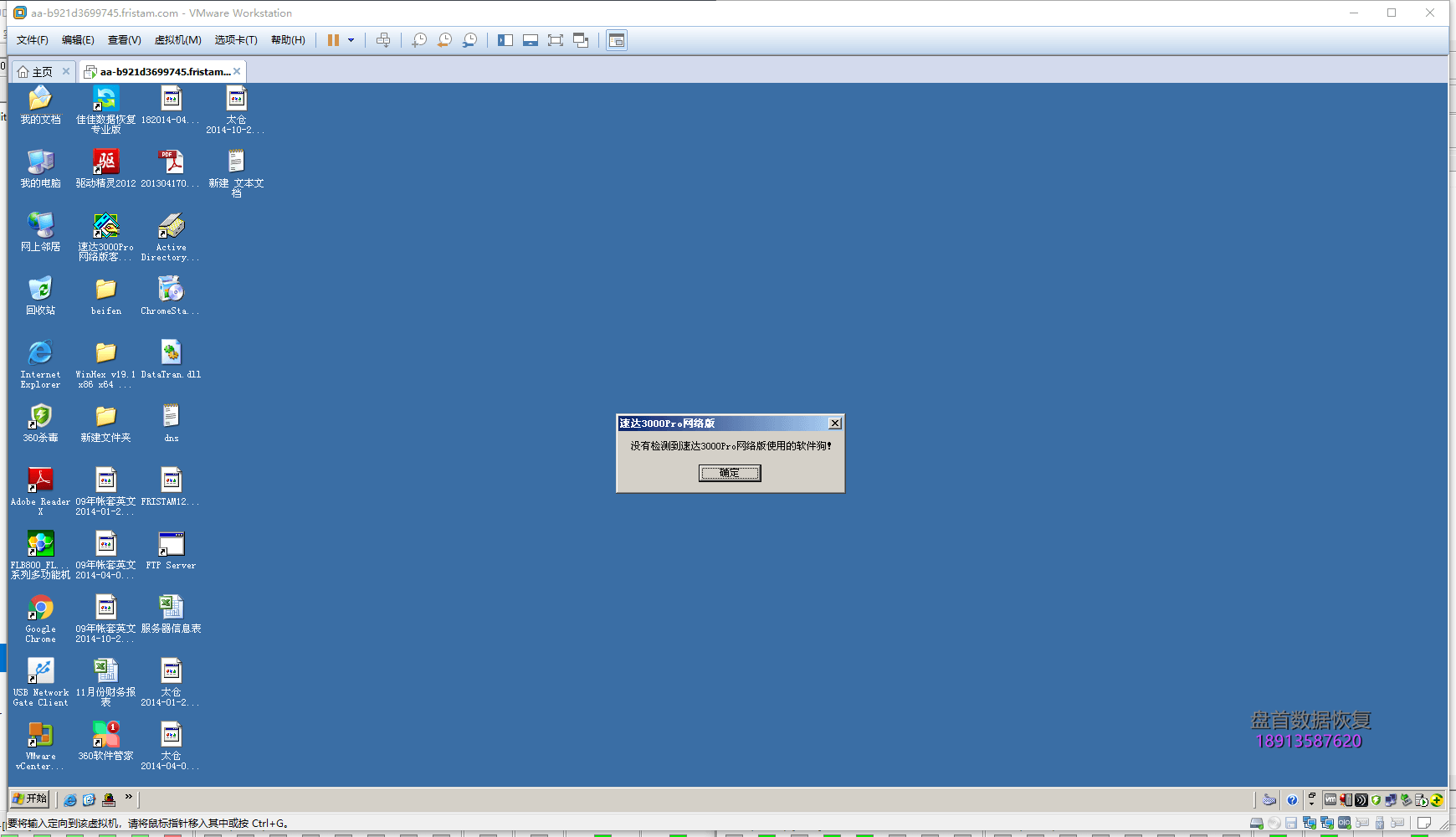Switch to Unity mode
The height and width of the screenshot is (837, 1456).
tap(581, 40)
